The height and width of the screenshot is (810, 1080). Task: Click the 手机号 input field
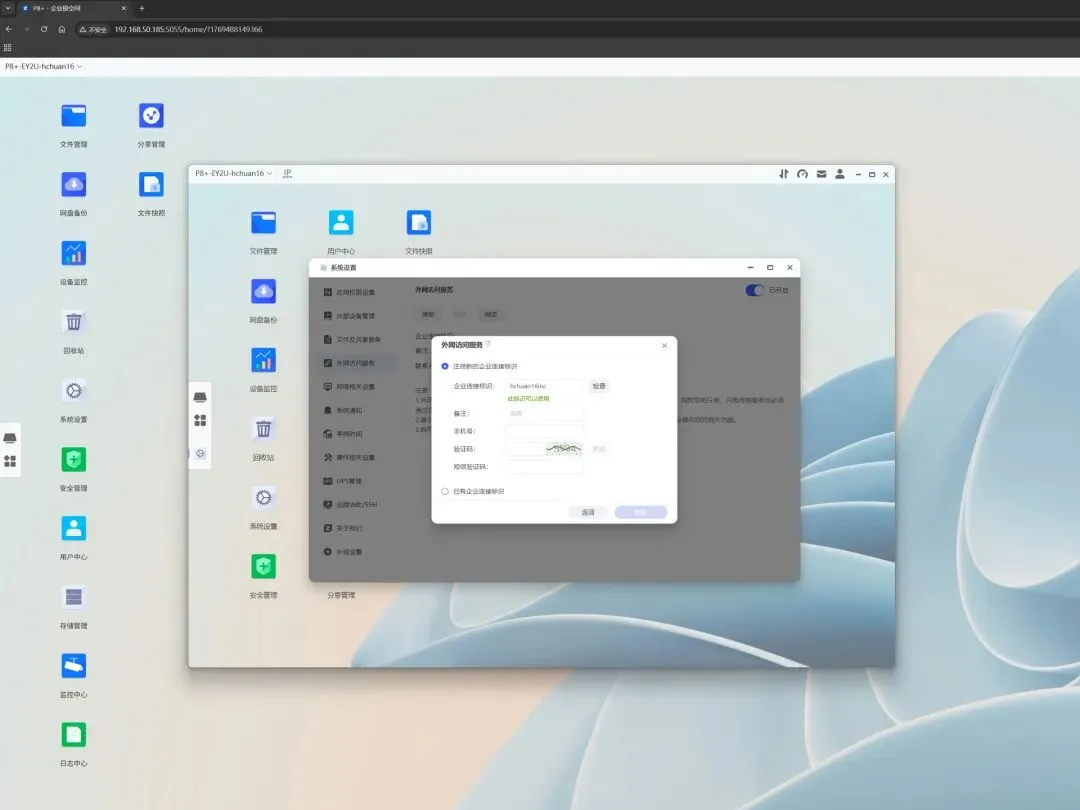544,431
